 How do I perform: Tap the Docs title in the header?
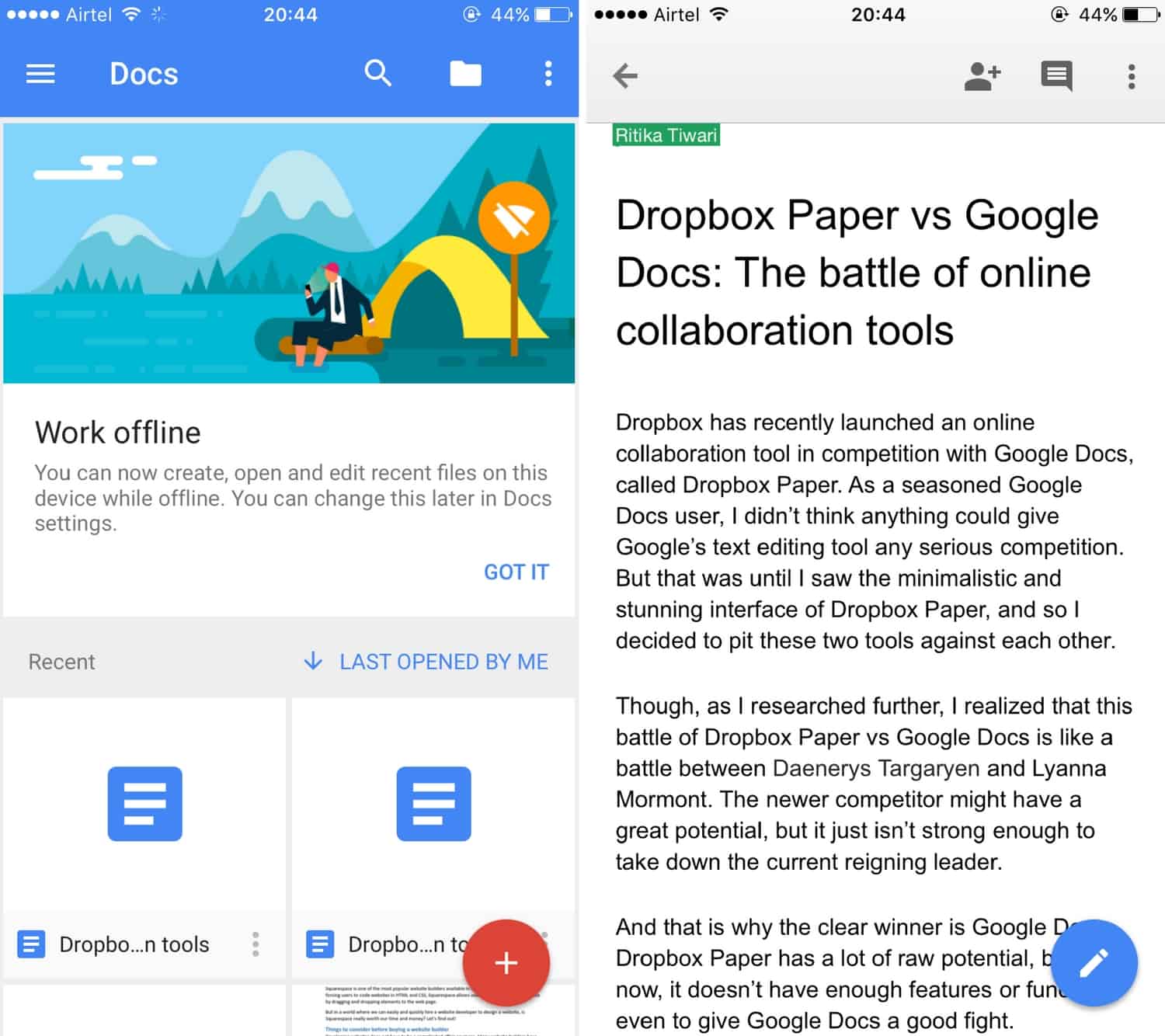(144, 74)
